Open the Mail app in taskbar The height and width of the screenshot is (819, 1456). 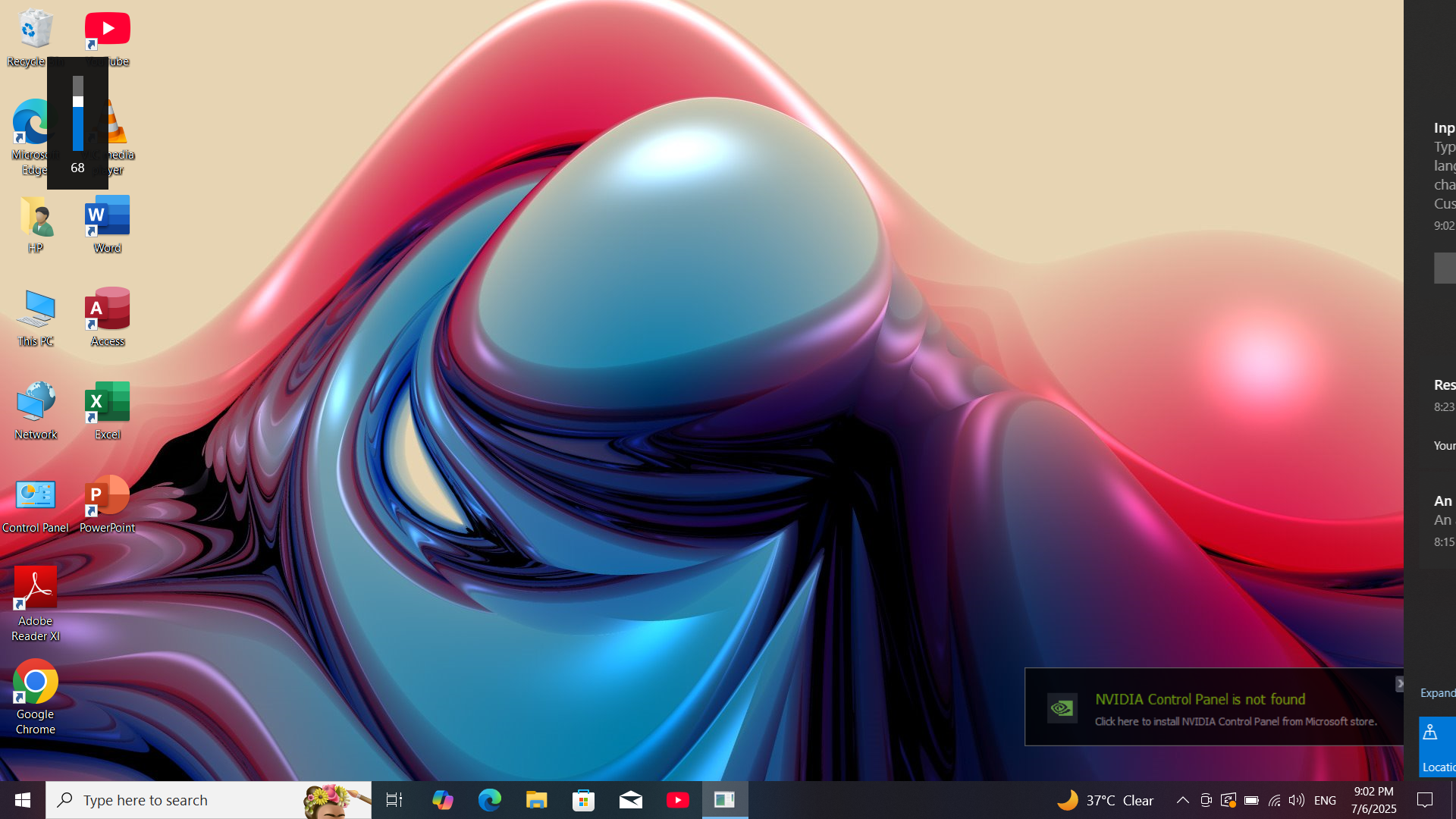(630, 800)
